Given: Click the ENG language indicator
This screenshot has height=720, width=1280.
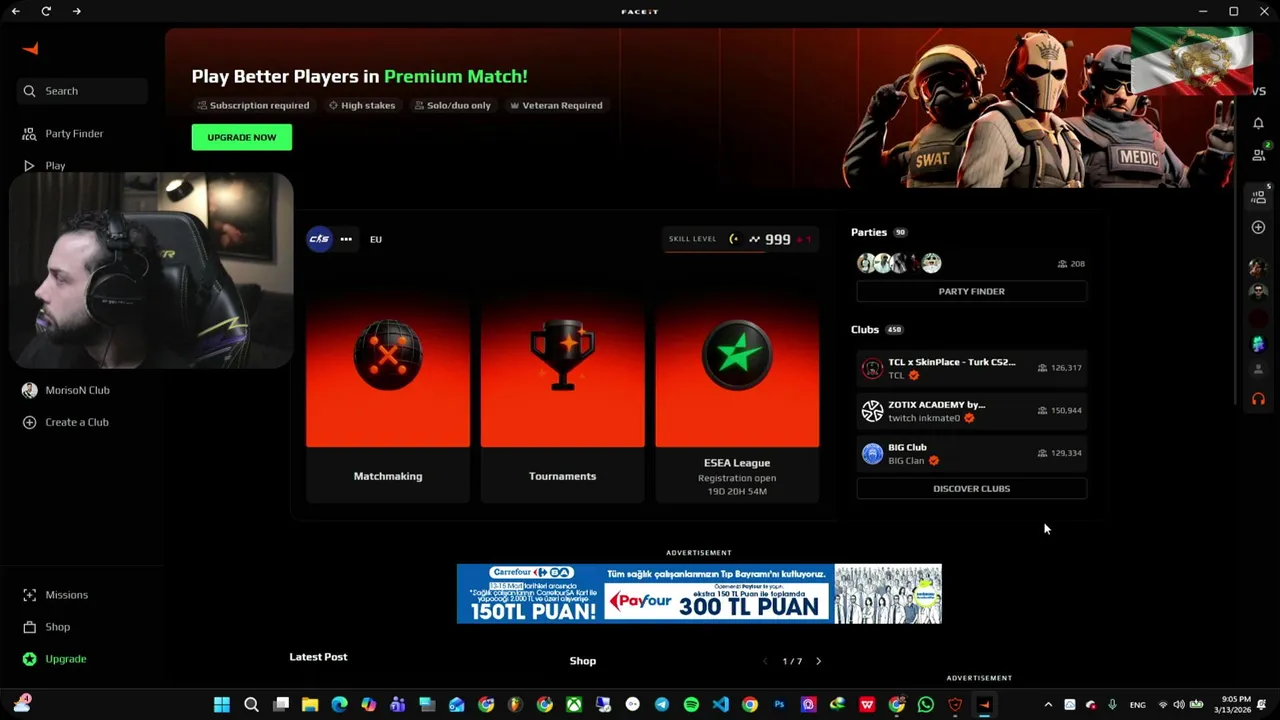Looking at the screenshot, I should tap(1138, 705).
